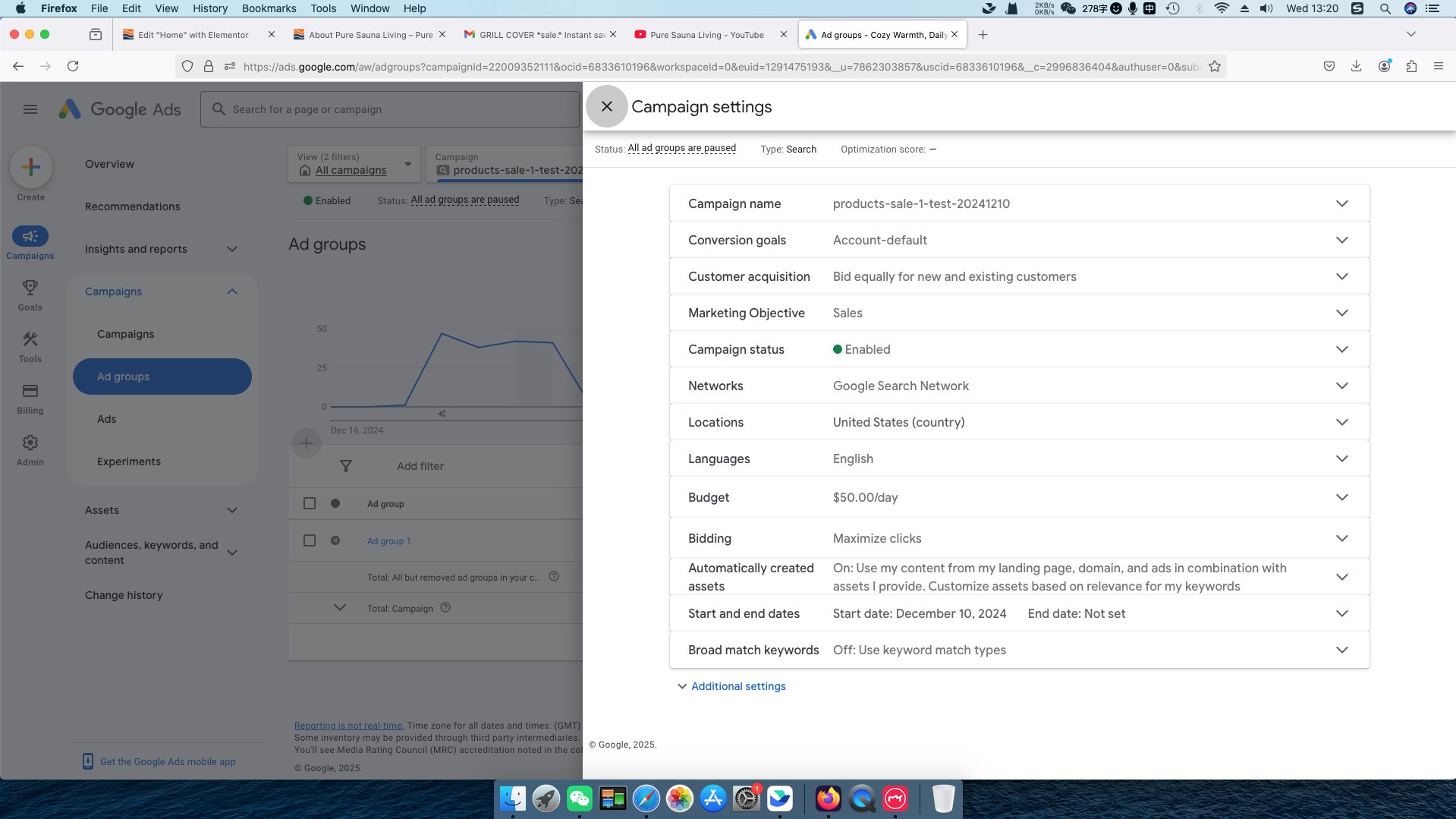Viewport: 1456px width, 819px height.
Task: Expand the Budget setting row
Action: (x=1341, y=498)
